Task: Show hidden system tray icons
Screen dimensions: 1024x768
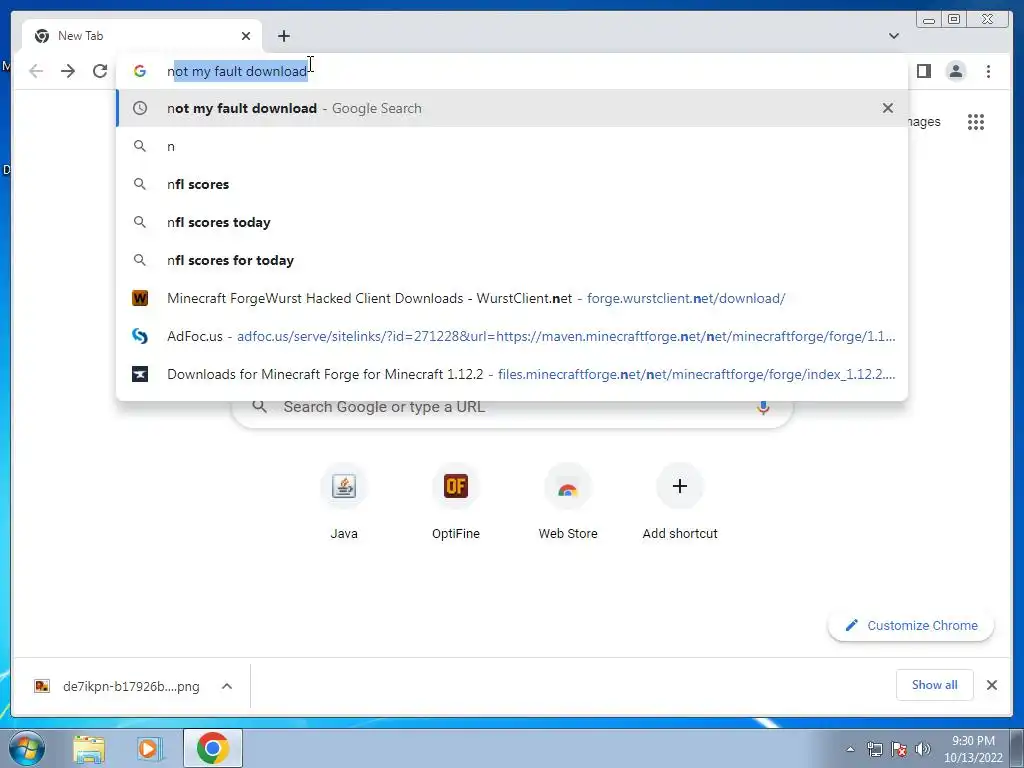Action: pyautogui.click(x=850, y=749)
